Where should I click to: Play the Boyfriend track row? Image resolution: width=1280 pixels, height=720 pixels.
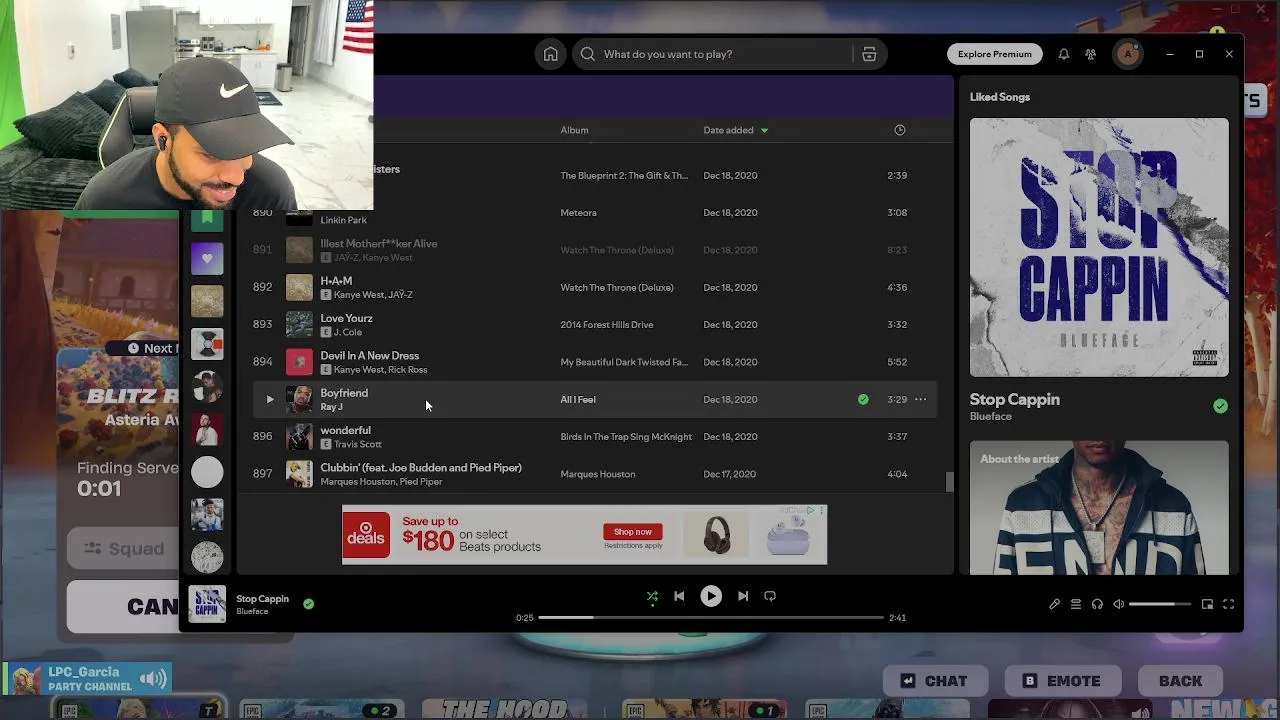pos(269,399)
